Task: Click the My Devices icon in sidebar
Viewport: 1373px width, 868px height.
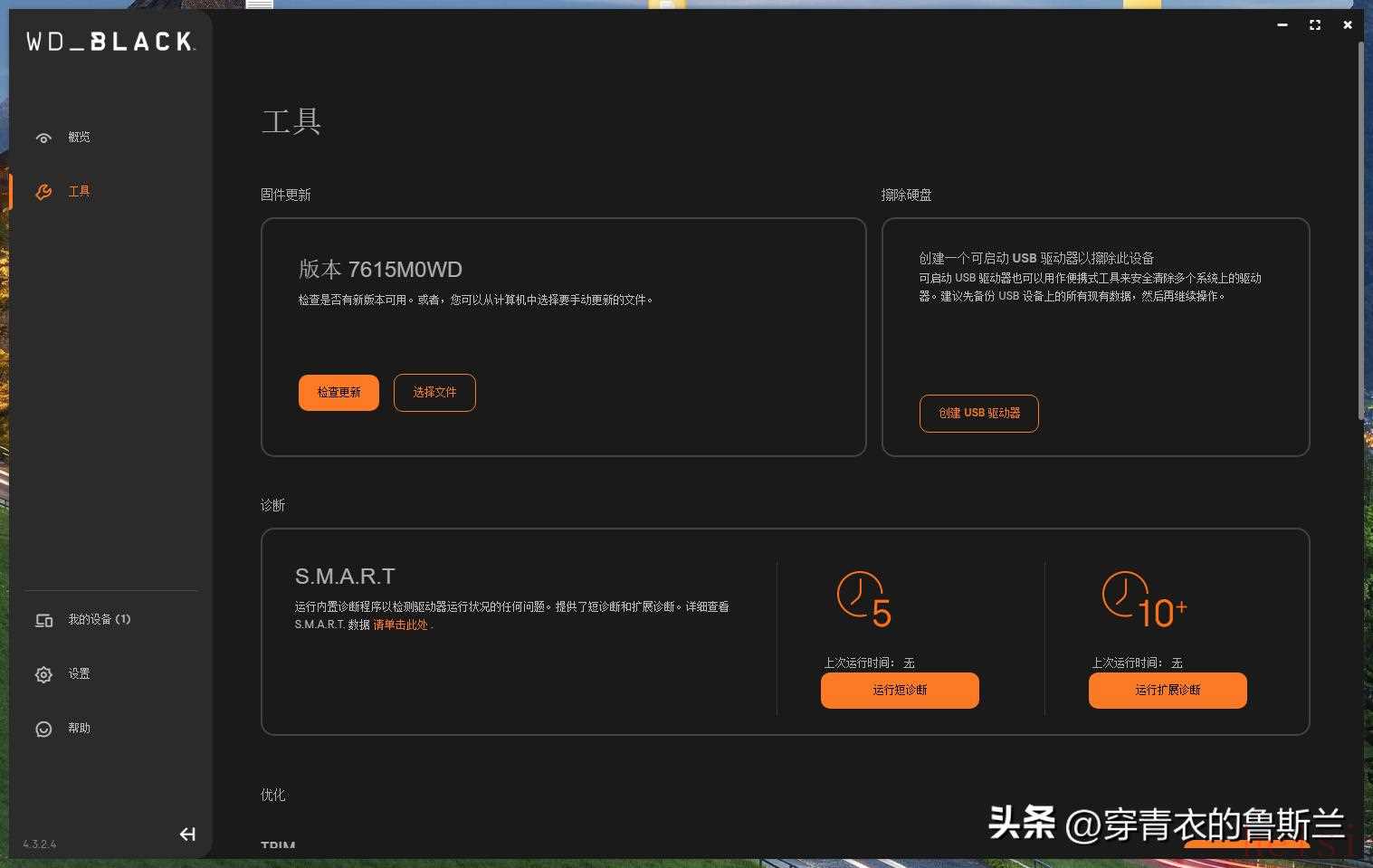Action: pos(43,620)
